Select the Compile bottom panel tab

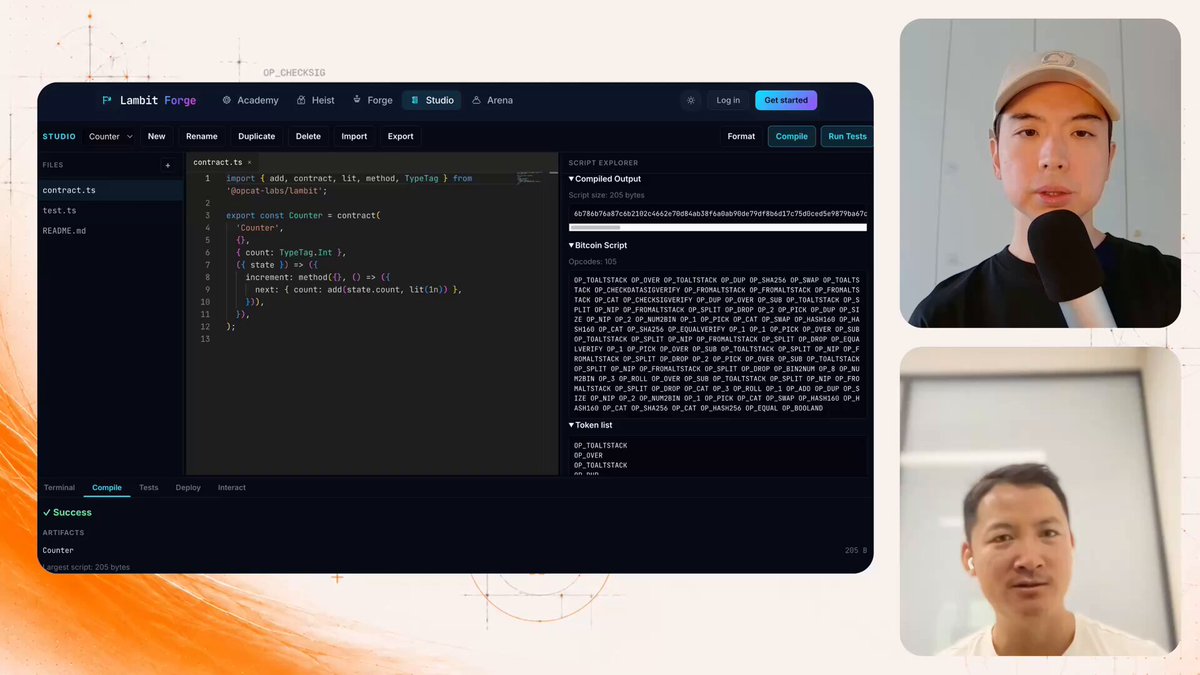tap(107, 488)
